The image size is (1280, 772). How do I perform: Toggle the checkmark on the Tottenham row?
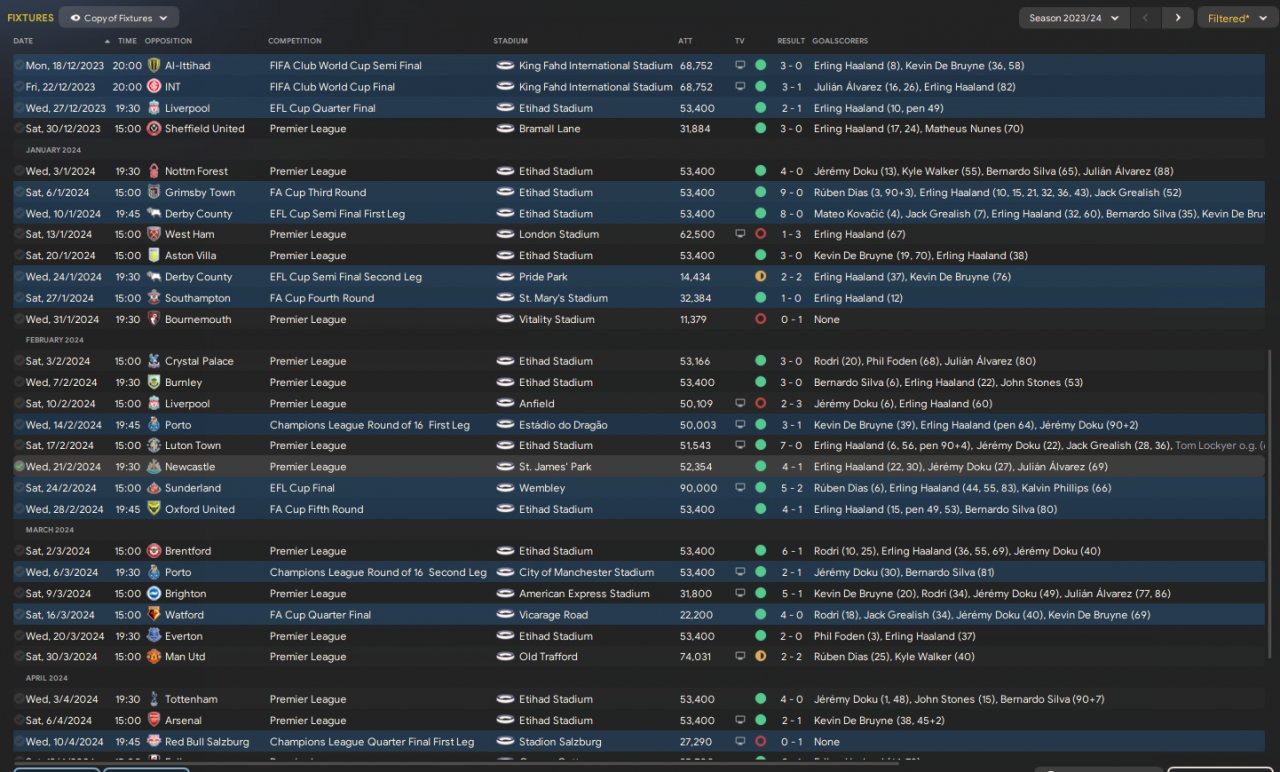(19, 700)
